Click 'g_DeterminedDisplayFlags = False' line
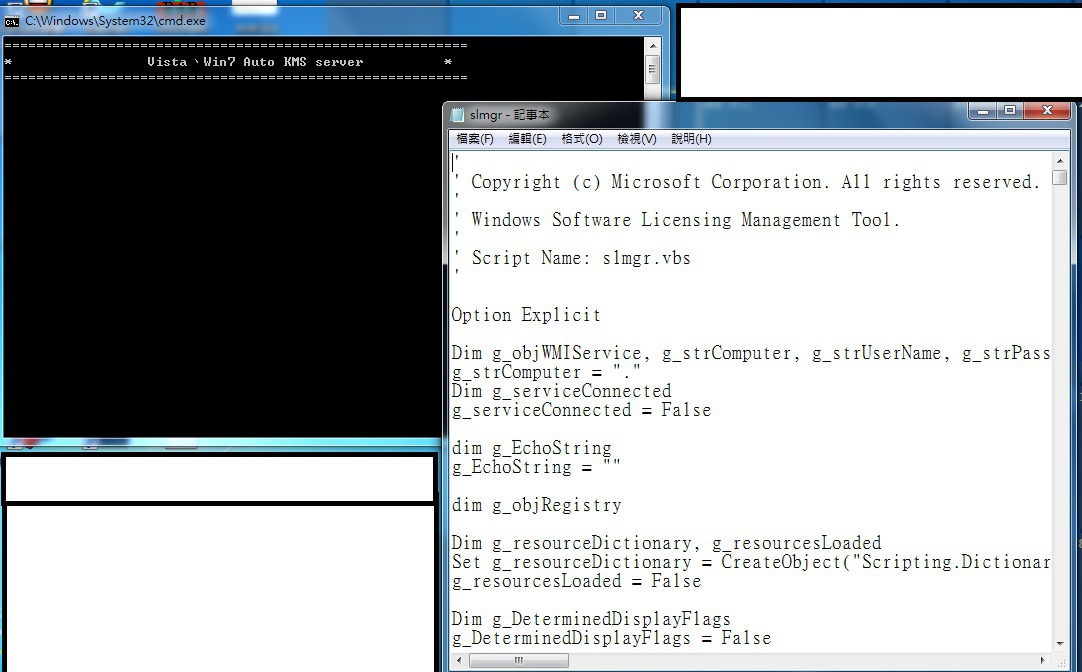 coord(611,638)
